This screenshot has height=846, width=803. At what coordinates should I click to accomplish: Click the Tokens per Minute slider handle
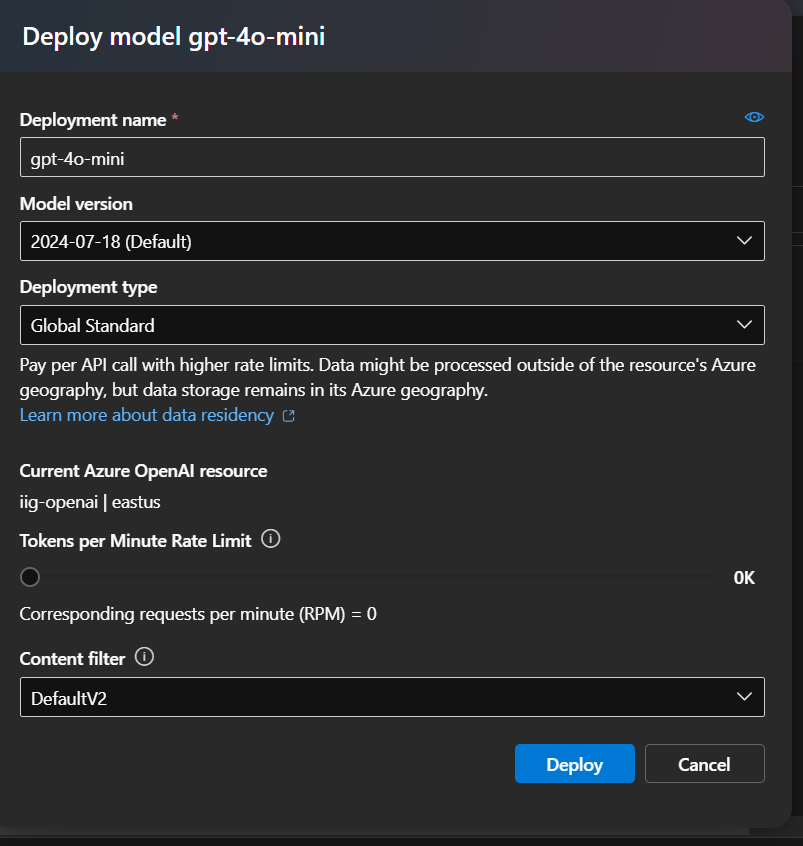[30, 577]
